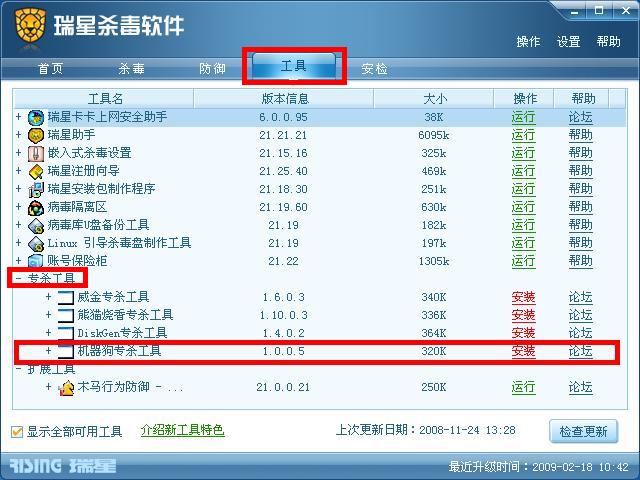Expand the 威金专杀工具 row
The height and width of the screenshot is (480, 640).
49,297
